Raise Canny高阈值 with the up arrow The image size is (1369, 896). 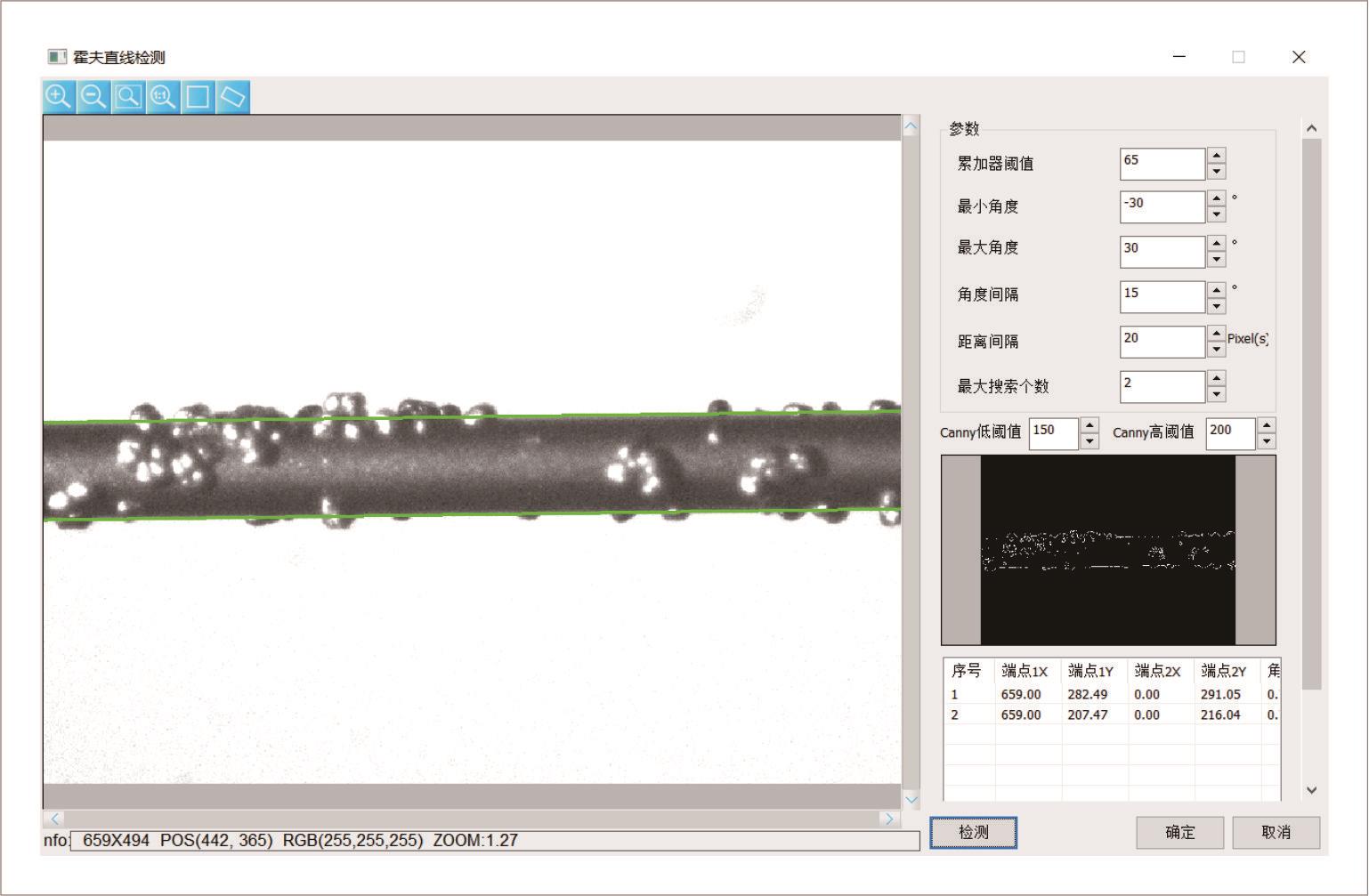tap(1267, 424)
